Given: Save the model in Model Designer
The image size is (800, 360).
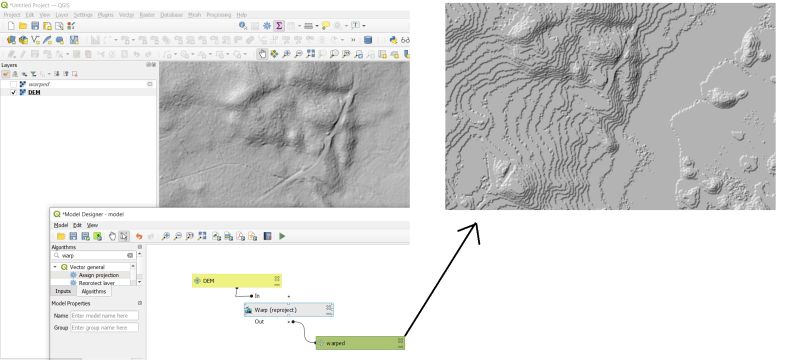Looking at the screenshot, I should coord(73,236).
